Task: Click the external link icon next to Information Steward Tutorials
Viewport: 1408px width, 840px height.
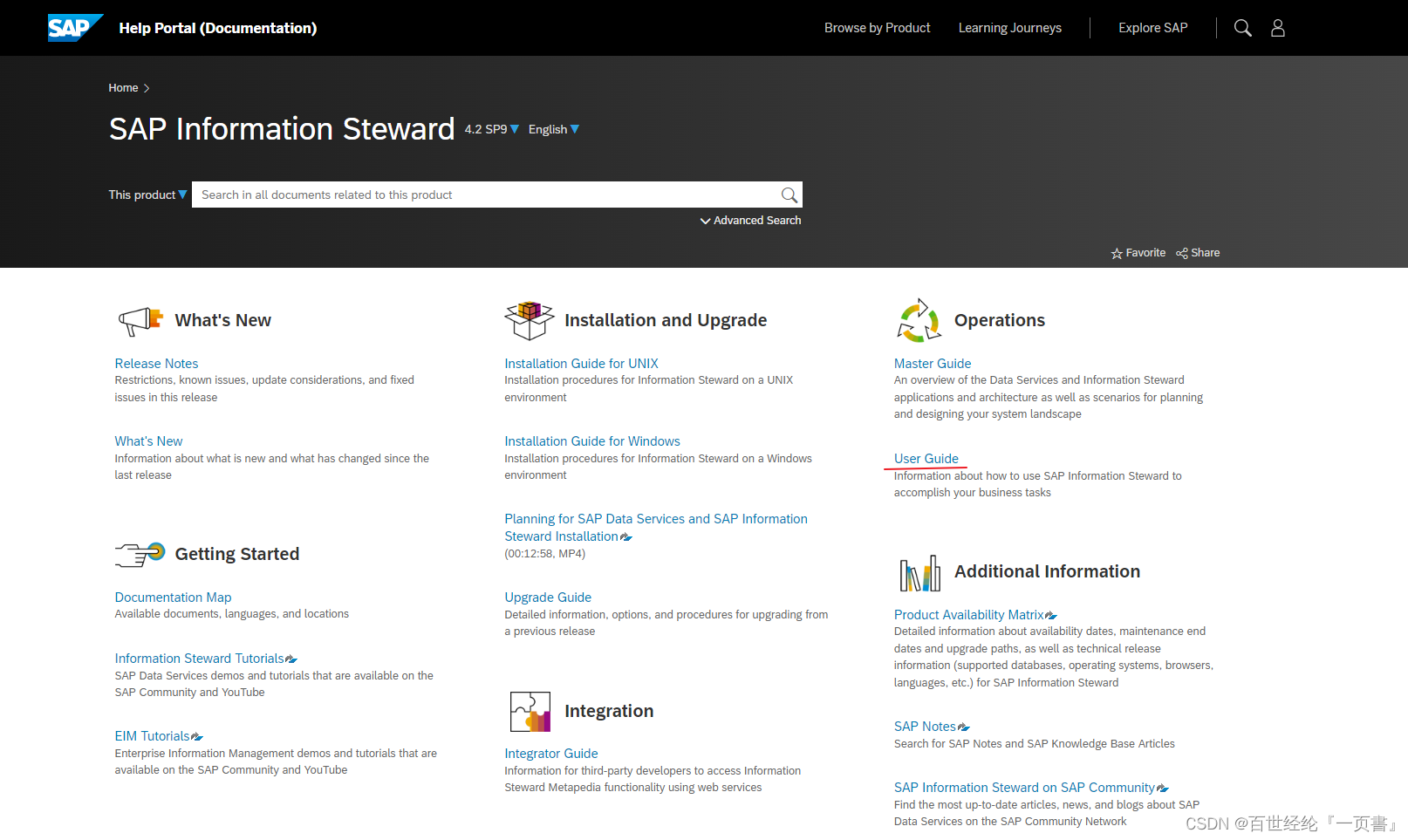Action: 291,659
